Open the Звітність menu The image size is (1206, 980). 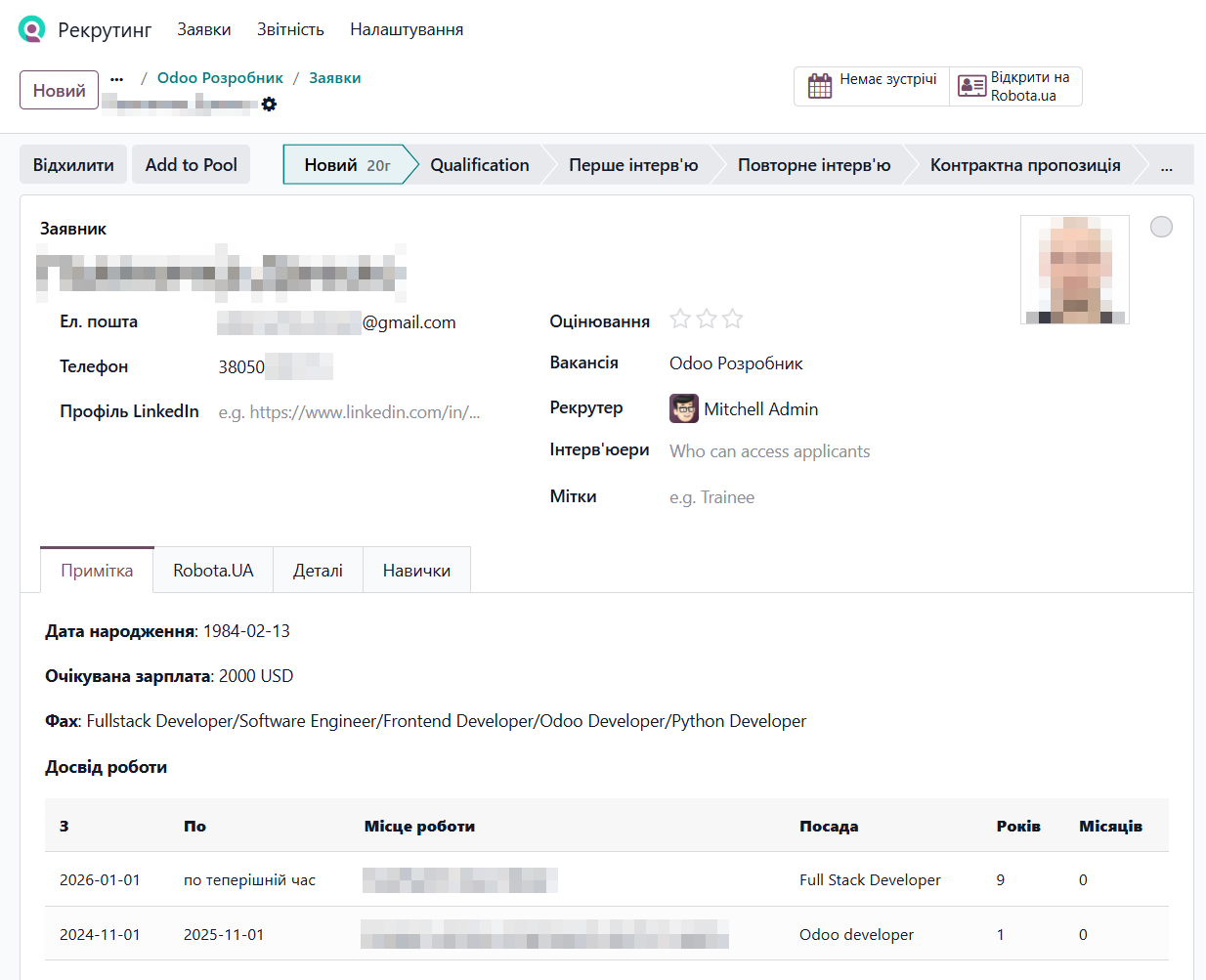(290, 29)
